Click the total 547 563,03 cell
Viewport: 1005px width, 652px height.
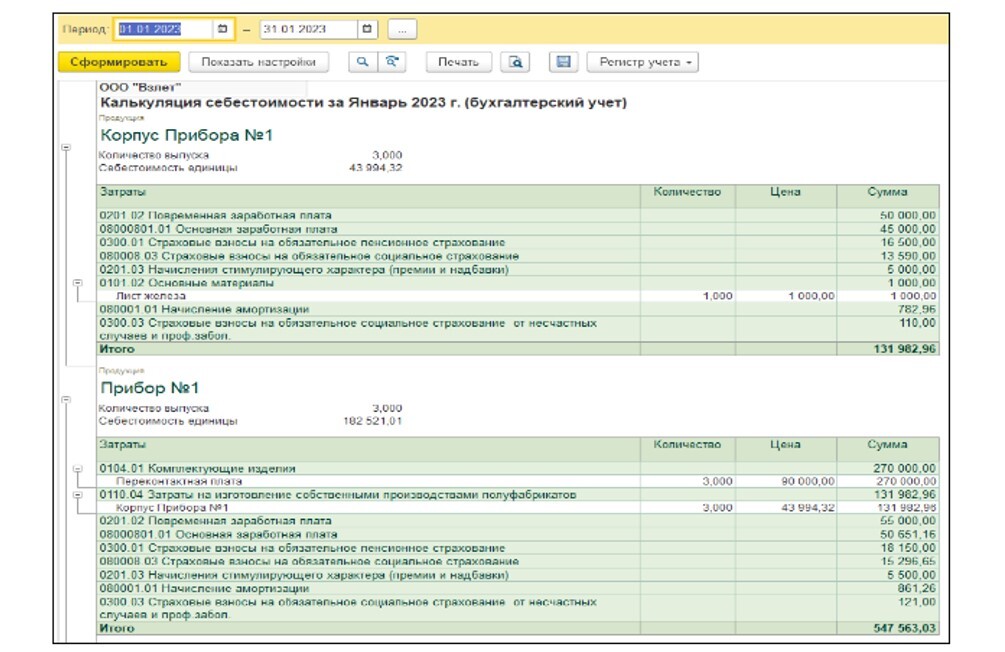click(x=904, y=628)
